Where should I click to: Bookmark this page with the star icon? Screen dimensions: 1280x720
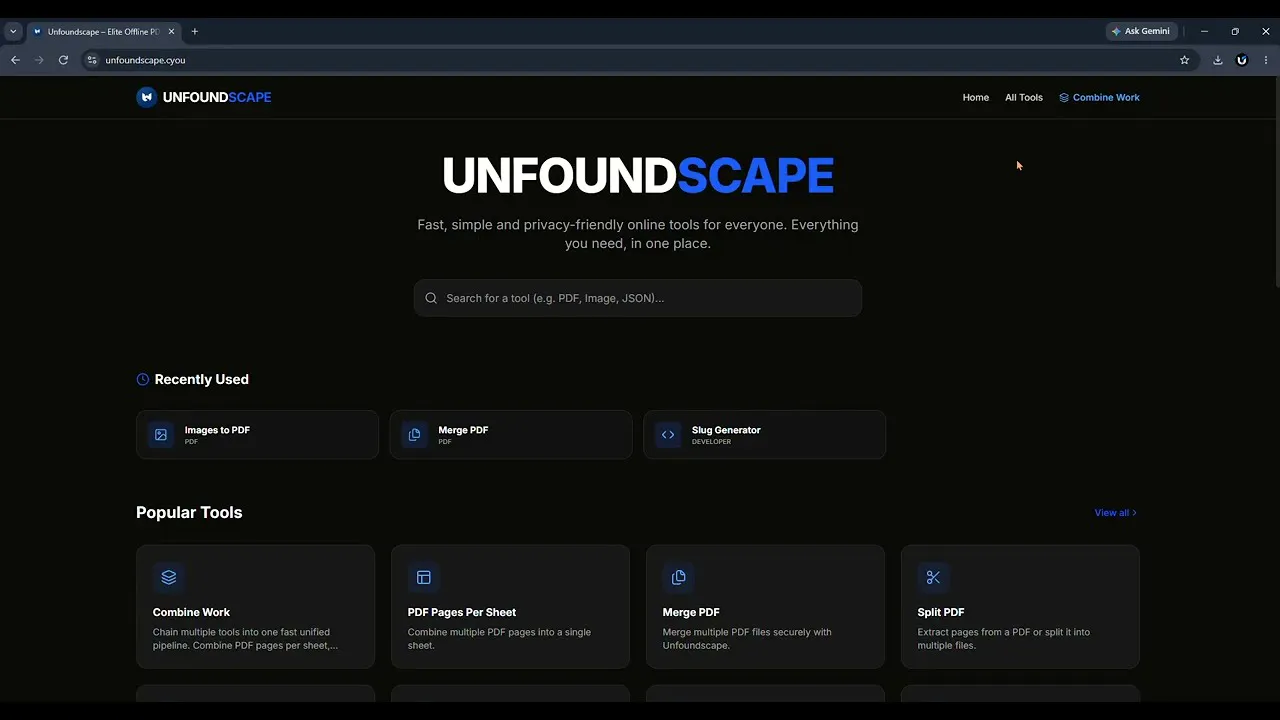1185,60
